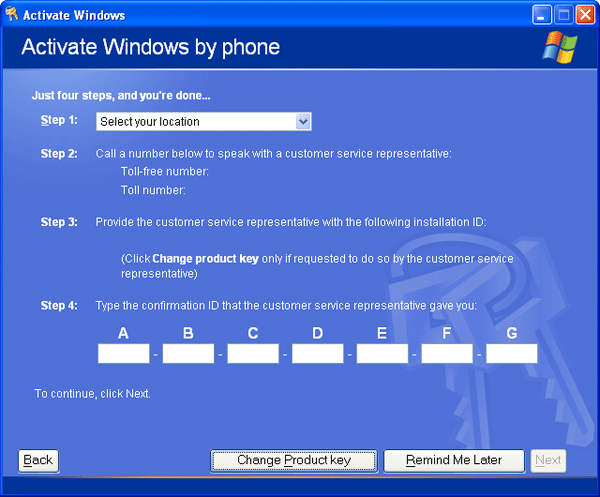Click Remind Me Later button
600x497 pixels.
(x=454, y=461)
